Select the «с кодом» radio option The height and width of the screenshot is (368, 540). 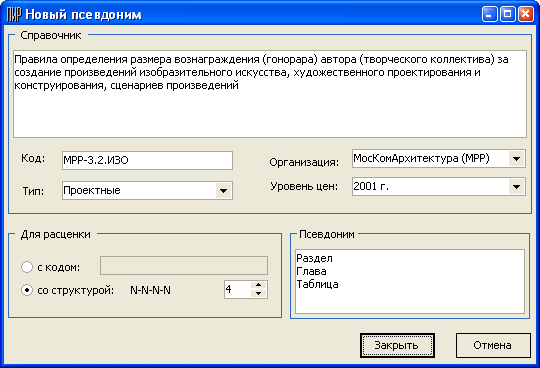click(x=27, y=267)
